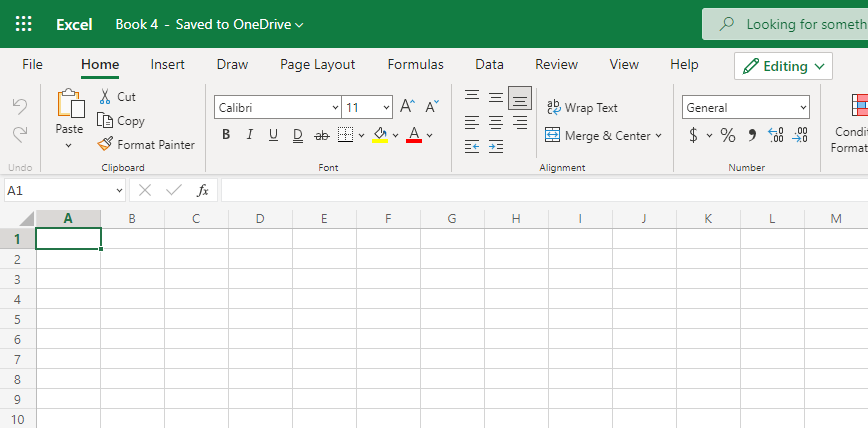Align text left
Viewport: 868px width, 428px height.
tap(472, 122)
